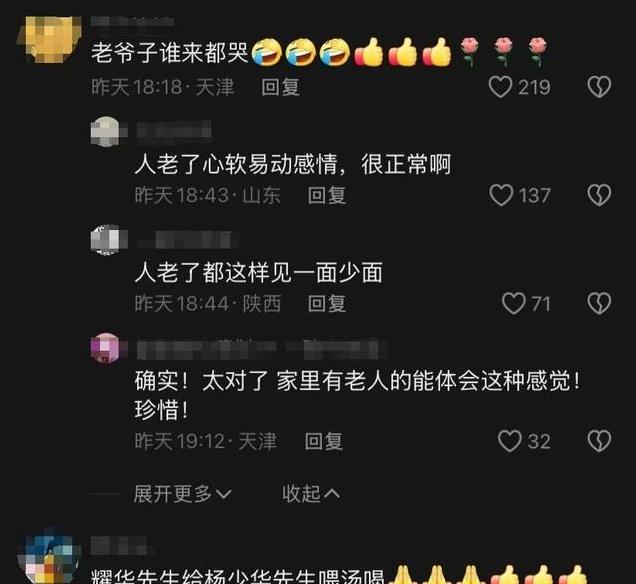
Task: Reply to the 昨天18:18 天津 comment
Action: point(280,87)
